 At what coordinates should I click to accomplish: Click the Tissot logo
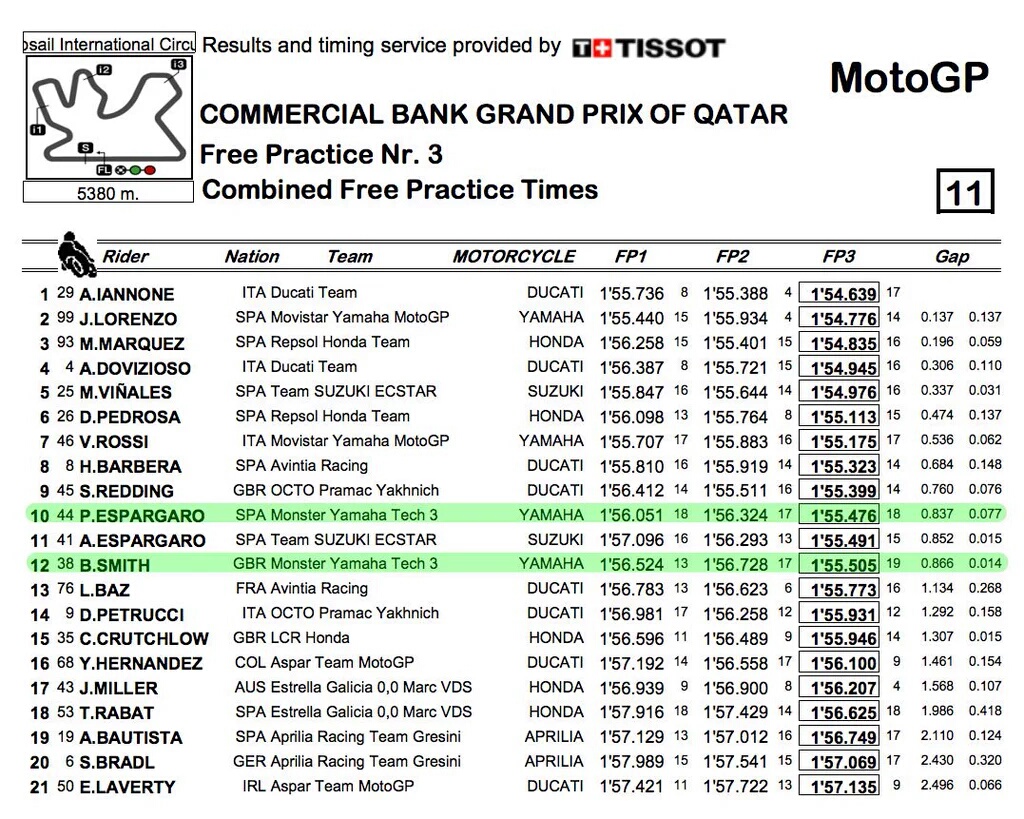pos(648,47)
